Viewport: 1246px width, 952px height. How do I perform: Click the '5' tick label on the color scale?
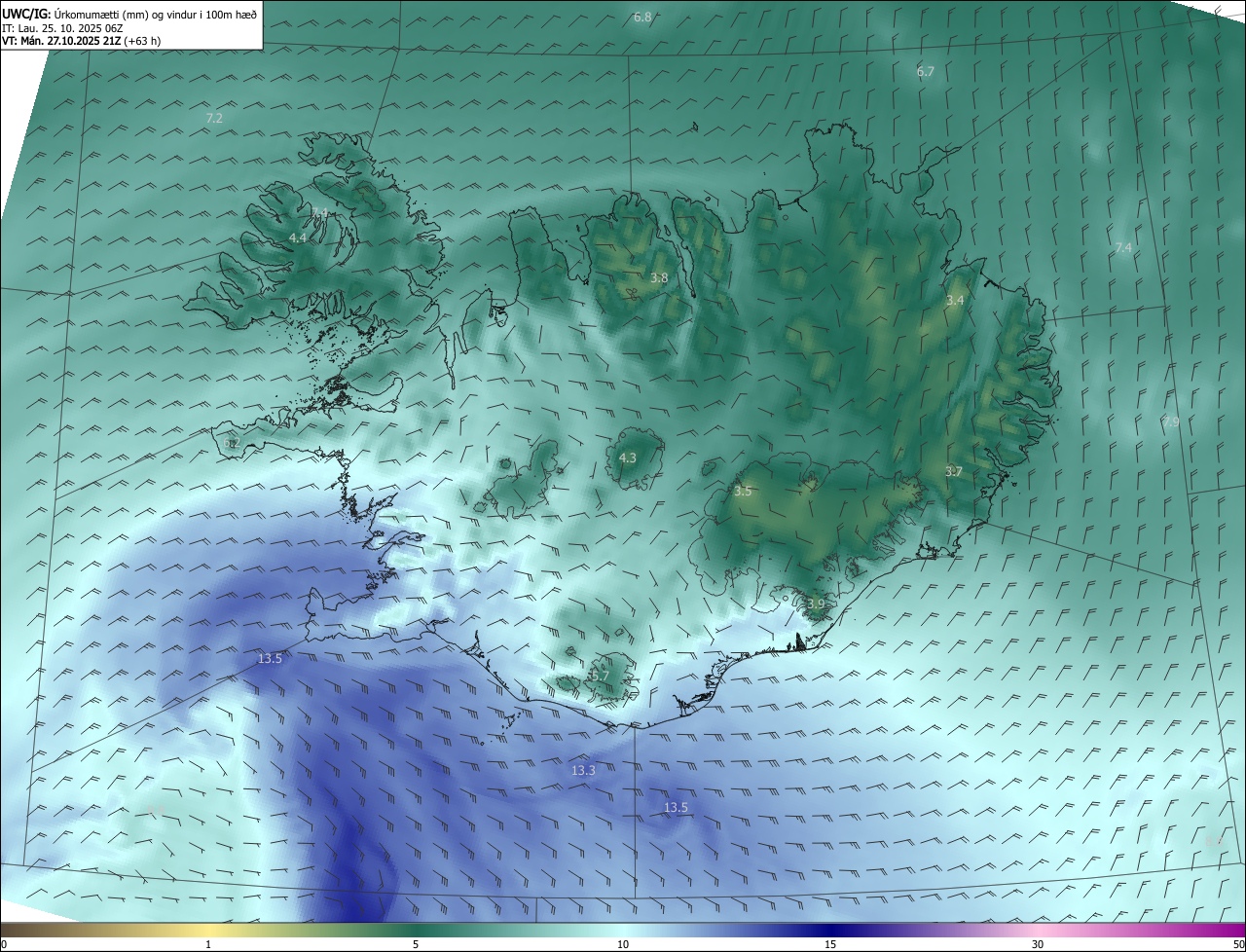tap(416, 944)
